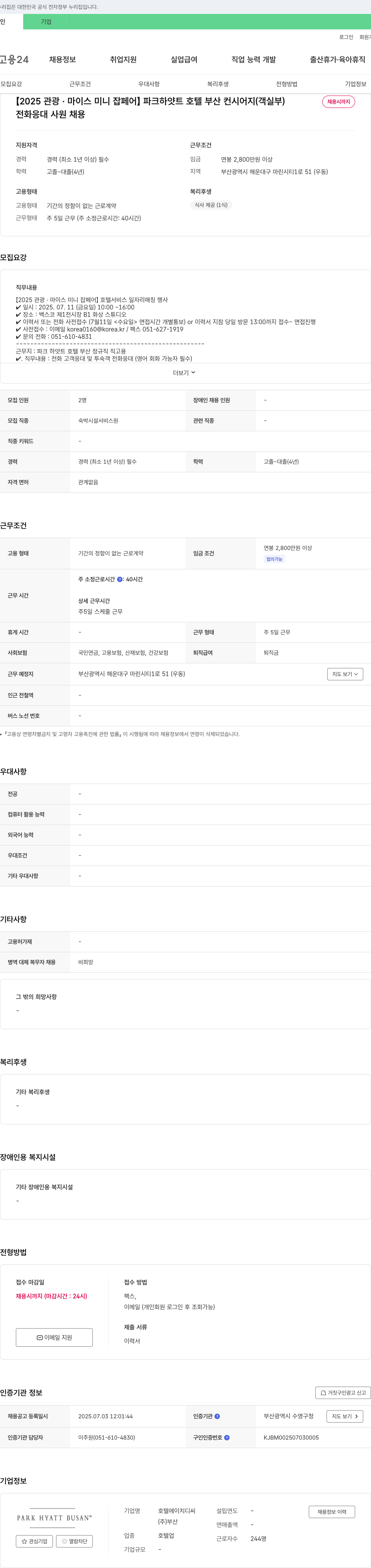Expand job description with 더보기
This screenshot has width=371, height=1568.
pyautogui.click(x=184, y=372)
